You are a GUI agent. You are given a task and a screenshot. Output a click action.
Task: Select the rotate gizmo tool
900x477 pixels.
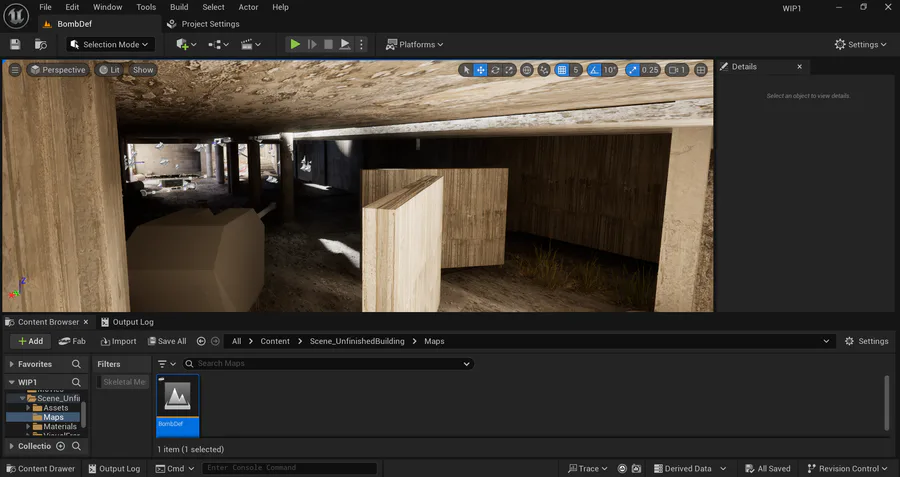click(x=495, y=70)
